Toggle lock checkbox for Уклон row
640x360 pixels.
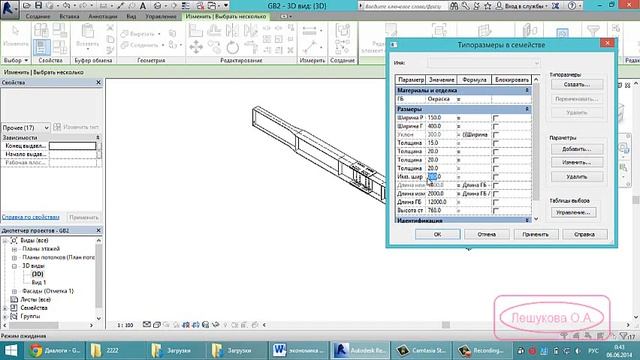tap(496, 135)
